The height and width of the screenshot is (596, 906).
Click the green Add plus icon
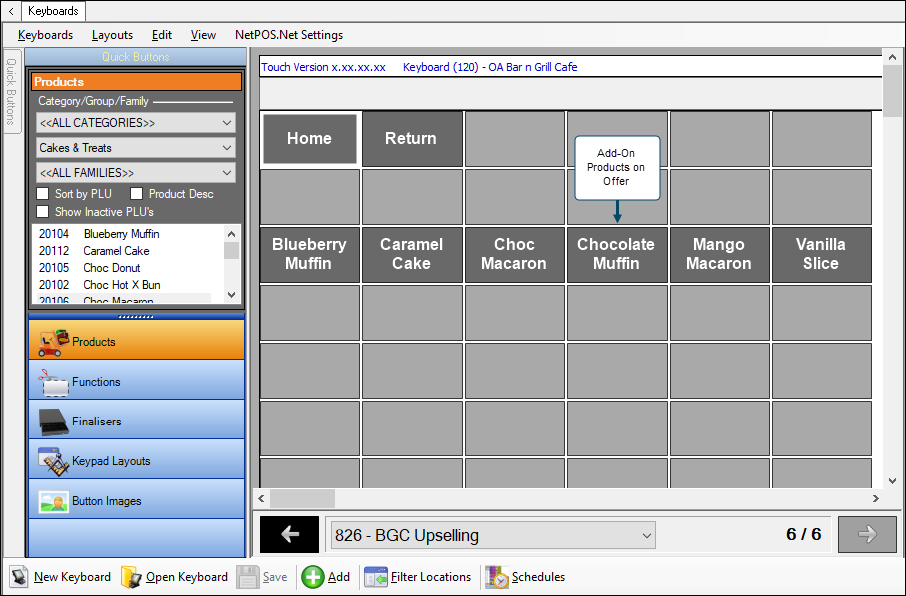point(313,577)
